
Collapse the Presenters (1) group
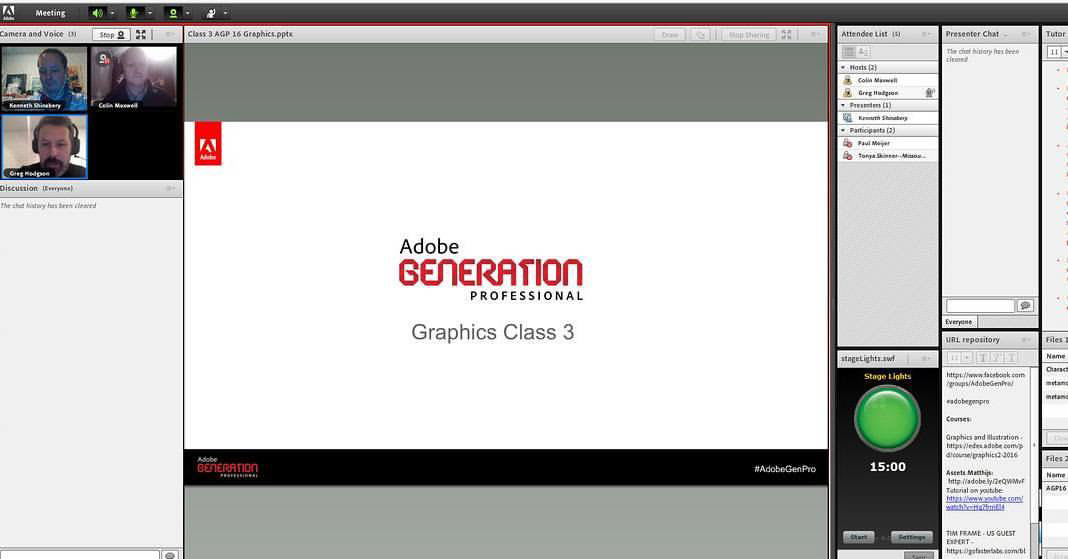click(843, 106)
